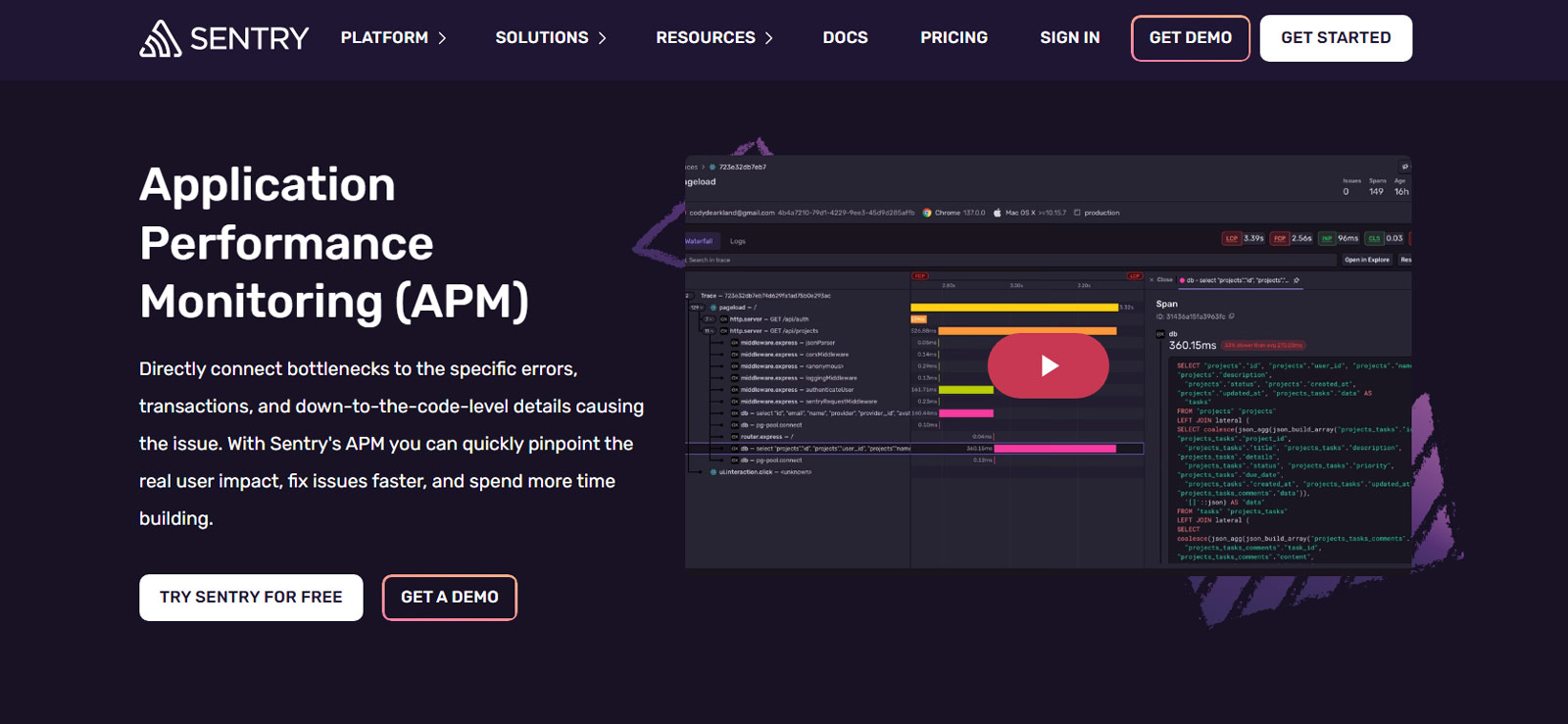Screen dimensions: 1568x724
Task: Click the Search in trace field
Action: [1010, 260]
